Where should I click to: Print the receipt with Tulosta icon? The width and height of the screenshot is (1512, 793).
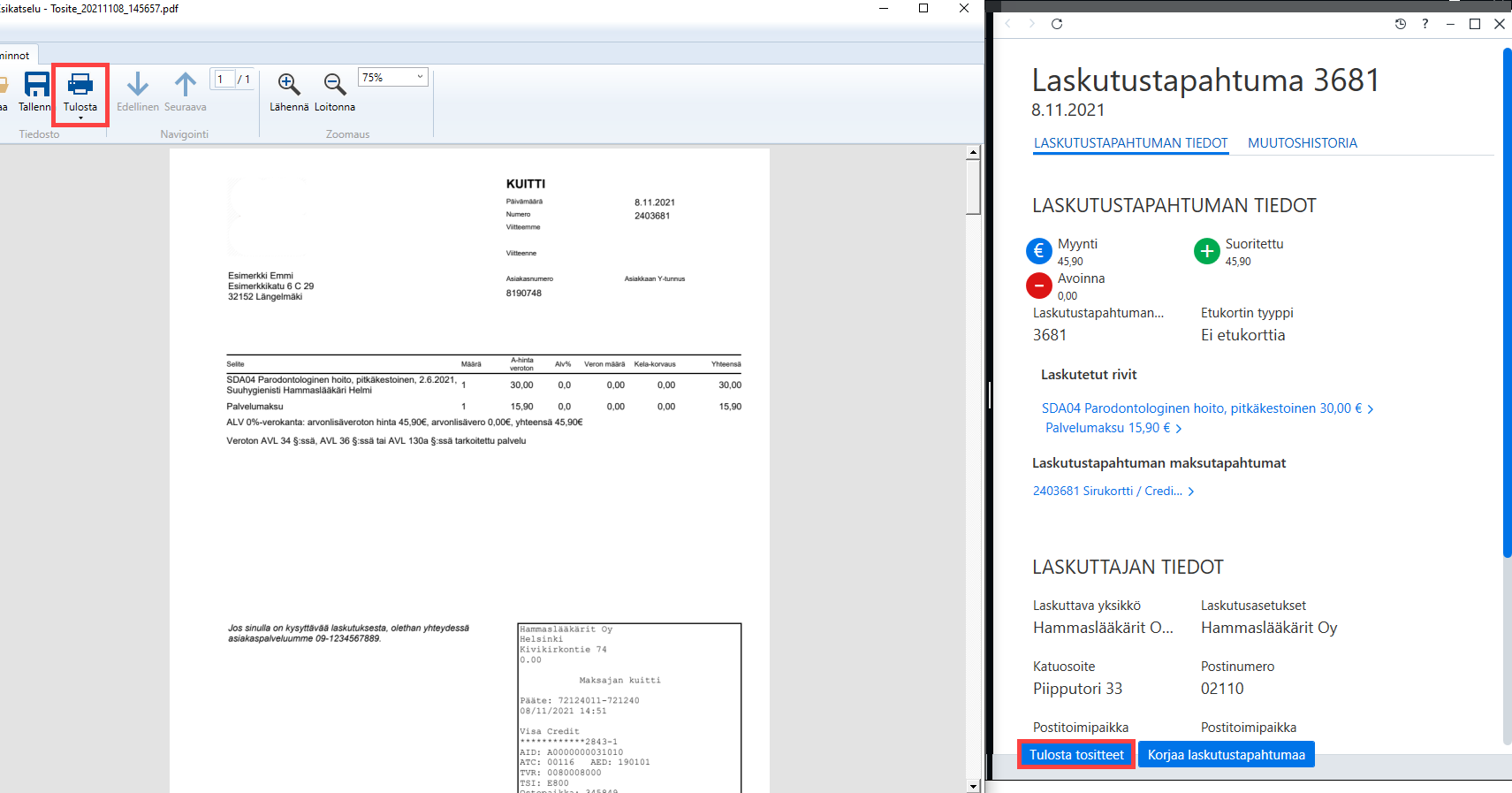coord(80,85)
